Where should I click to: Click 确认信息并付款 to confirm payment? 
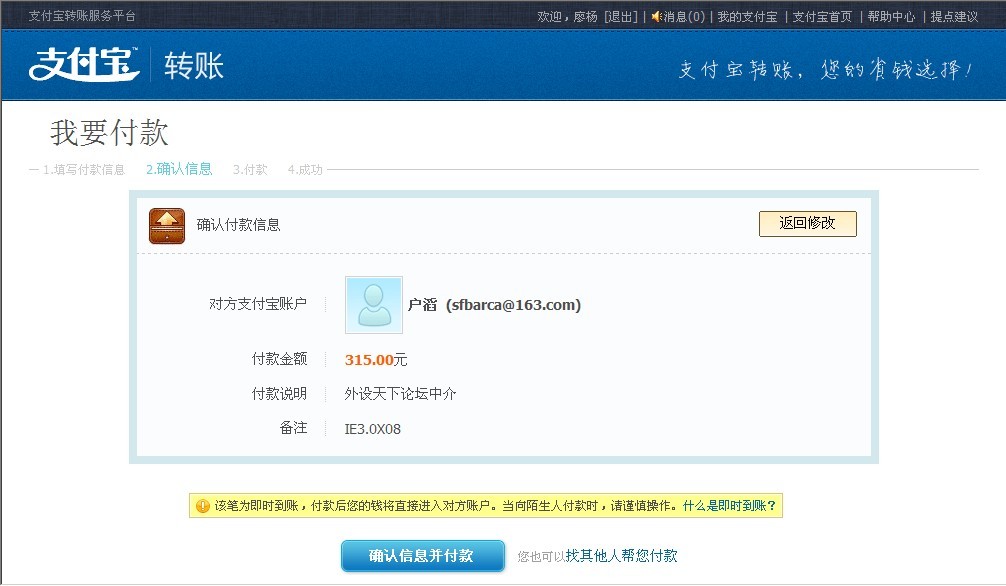[422, 556]
